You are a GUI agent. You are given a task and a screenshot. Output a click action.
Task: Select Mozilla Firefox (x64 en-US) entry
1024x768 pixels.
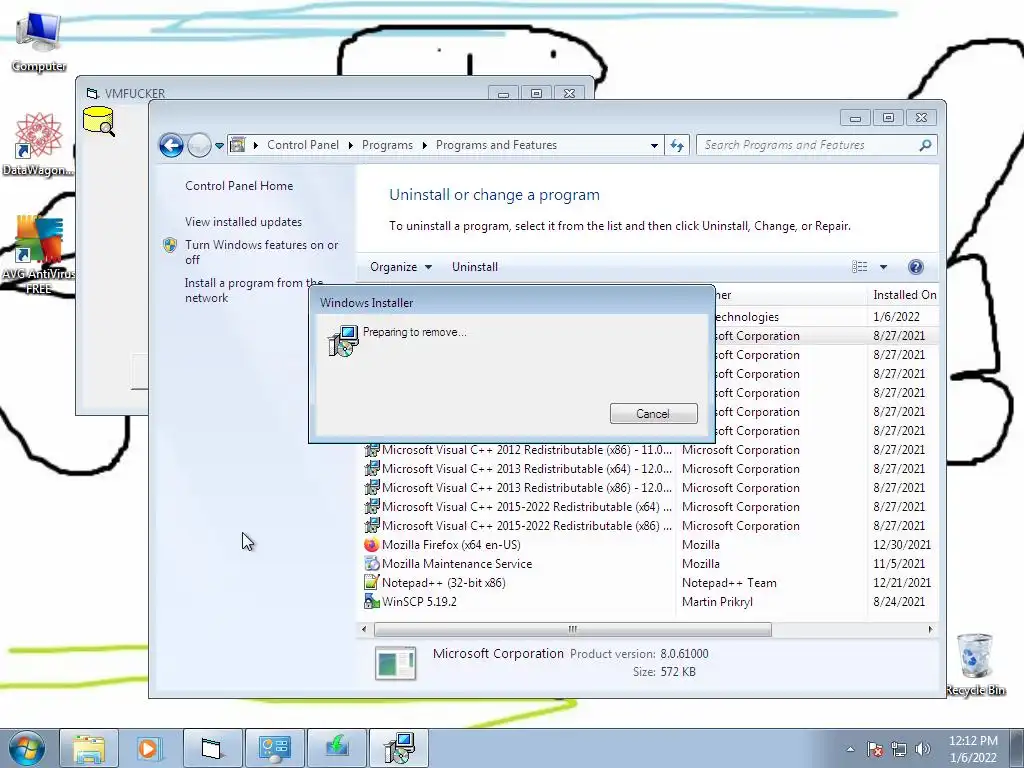coord(647,545)
